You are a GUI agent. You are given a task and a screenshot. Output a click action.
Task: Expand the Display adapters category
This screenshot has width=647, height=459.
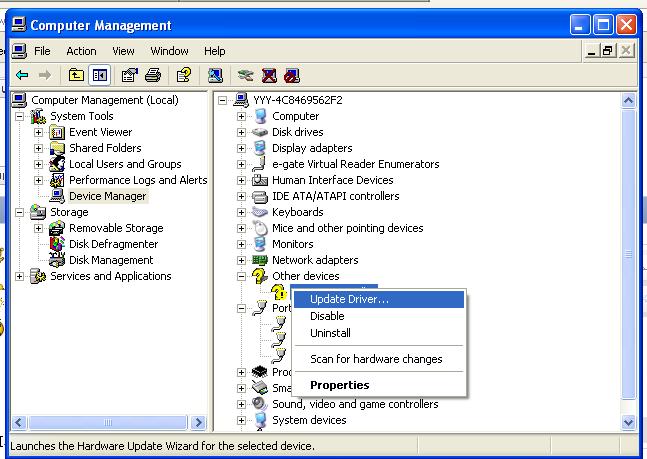tap(241, 148)
